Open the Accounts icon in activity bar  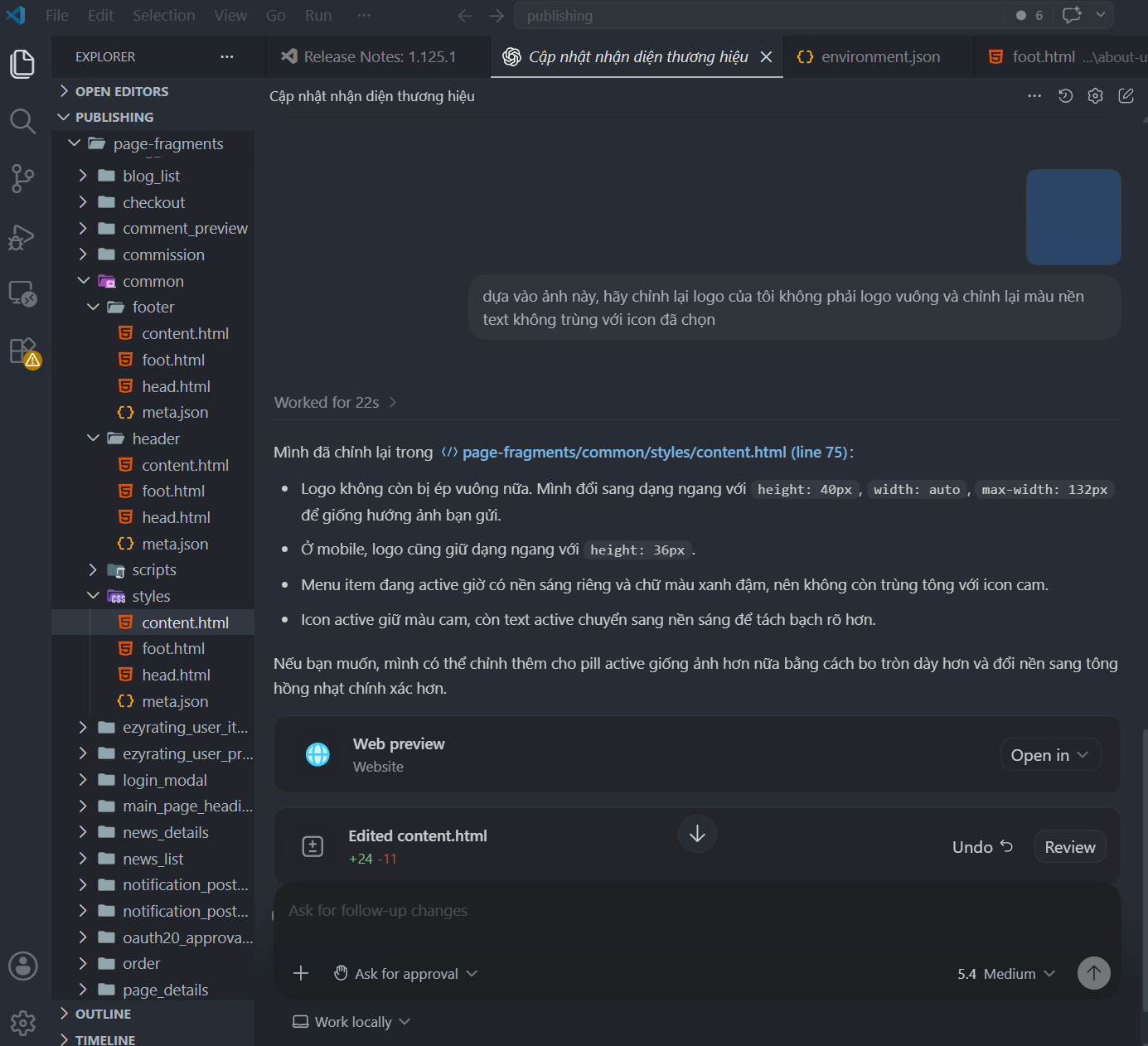[22, 966]
